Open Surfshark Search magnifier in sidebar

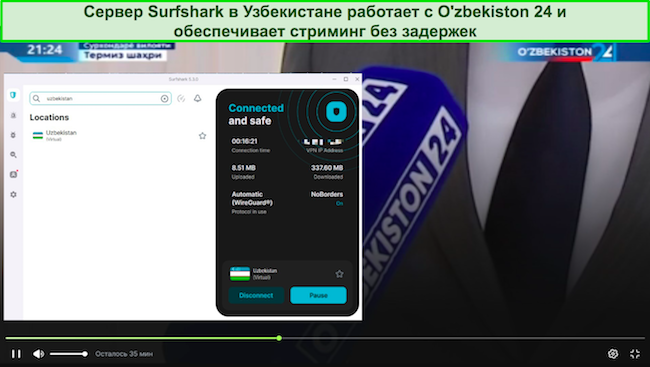pos(13,155)
